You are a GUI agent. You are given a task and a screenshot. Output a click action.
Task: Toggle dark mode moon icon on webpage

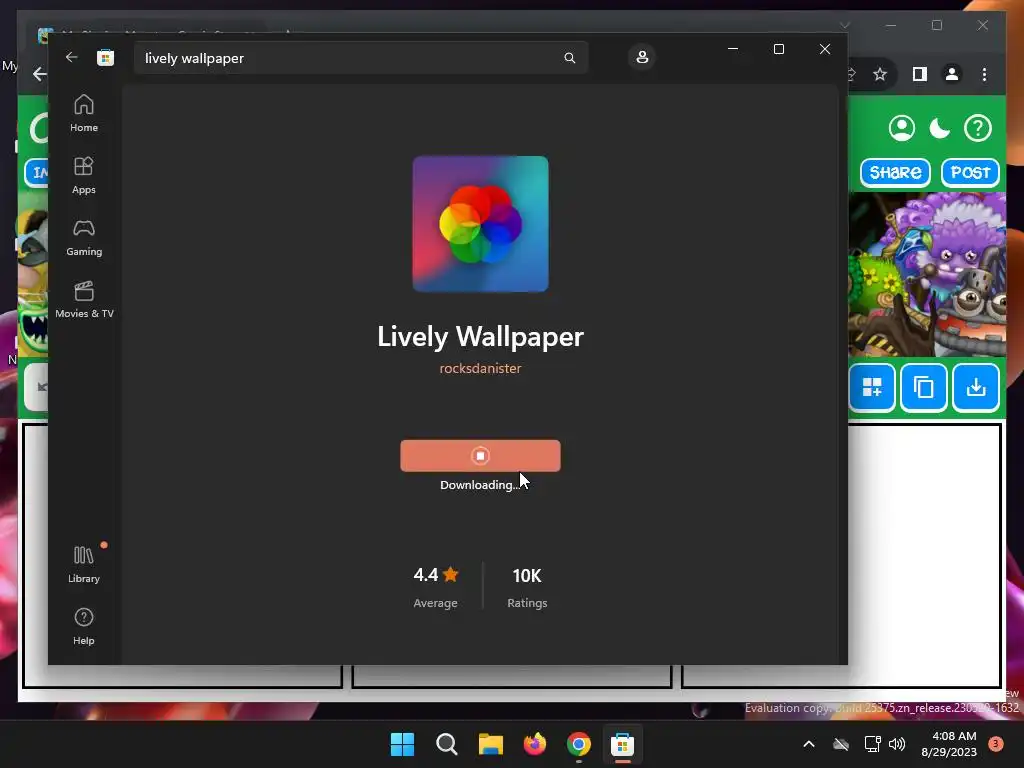tap(939, 128)
